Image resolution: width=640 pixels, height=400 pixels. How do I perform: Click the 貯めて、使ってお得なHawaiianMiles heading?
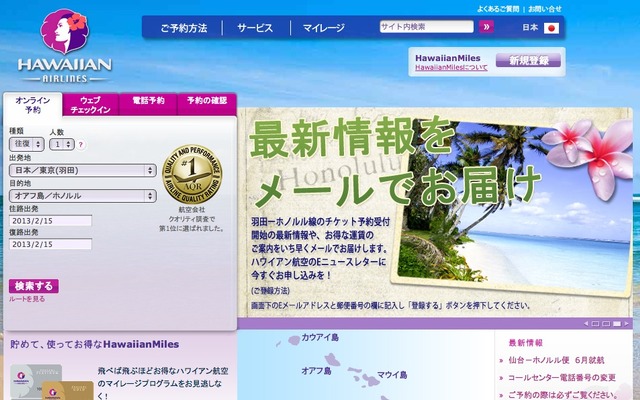[95, 344]
